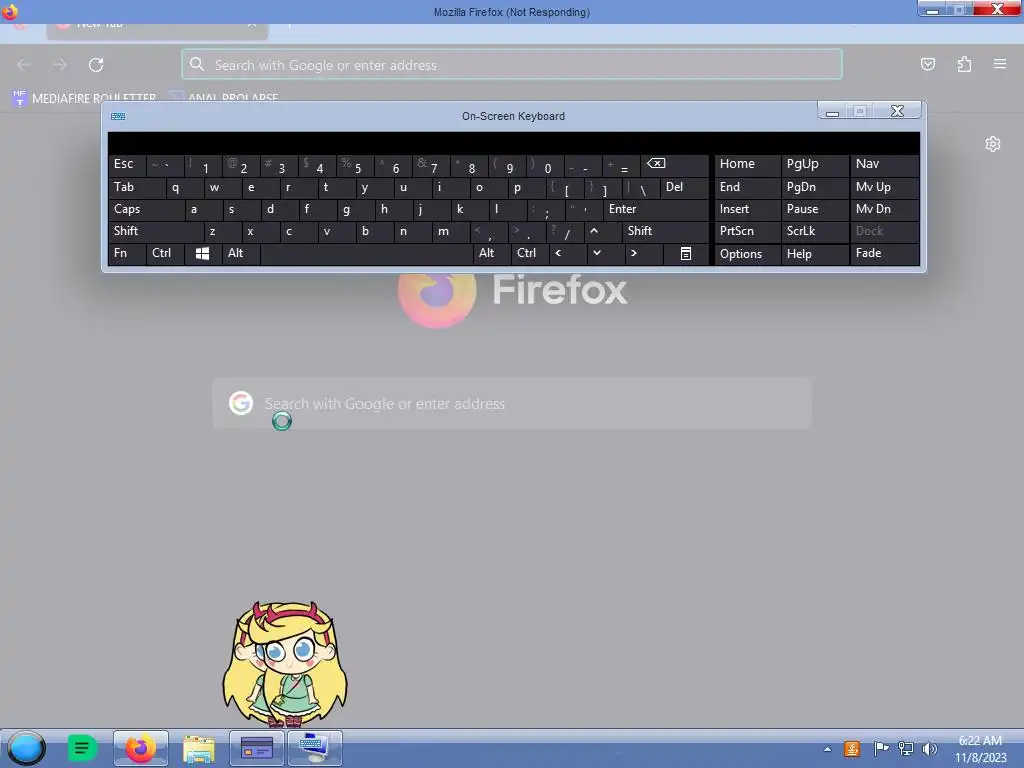
Task: Focus Firefox address bar field
Action: [x=512, y=65]
